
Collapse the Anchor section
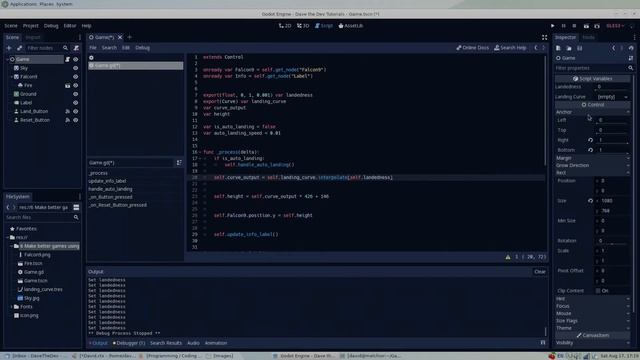(x=593, y=112)
